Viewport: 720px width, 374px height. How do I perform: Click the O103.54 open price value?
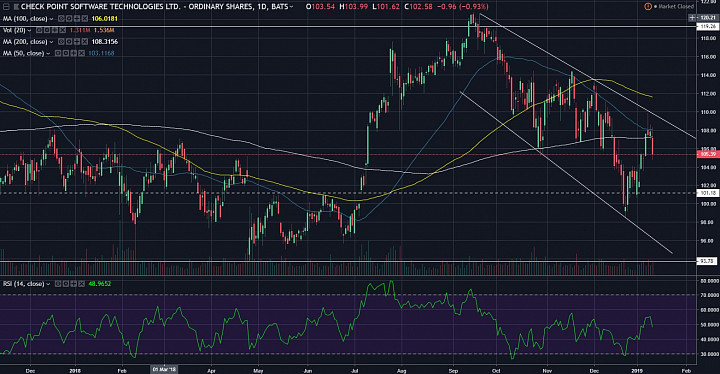click(321, 6)
